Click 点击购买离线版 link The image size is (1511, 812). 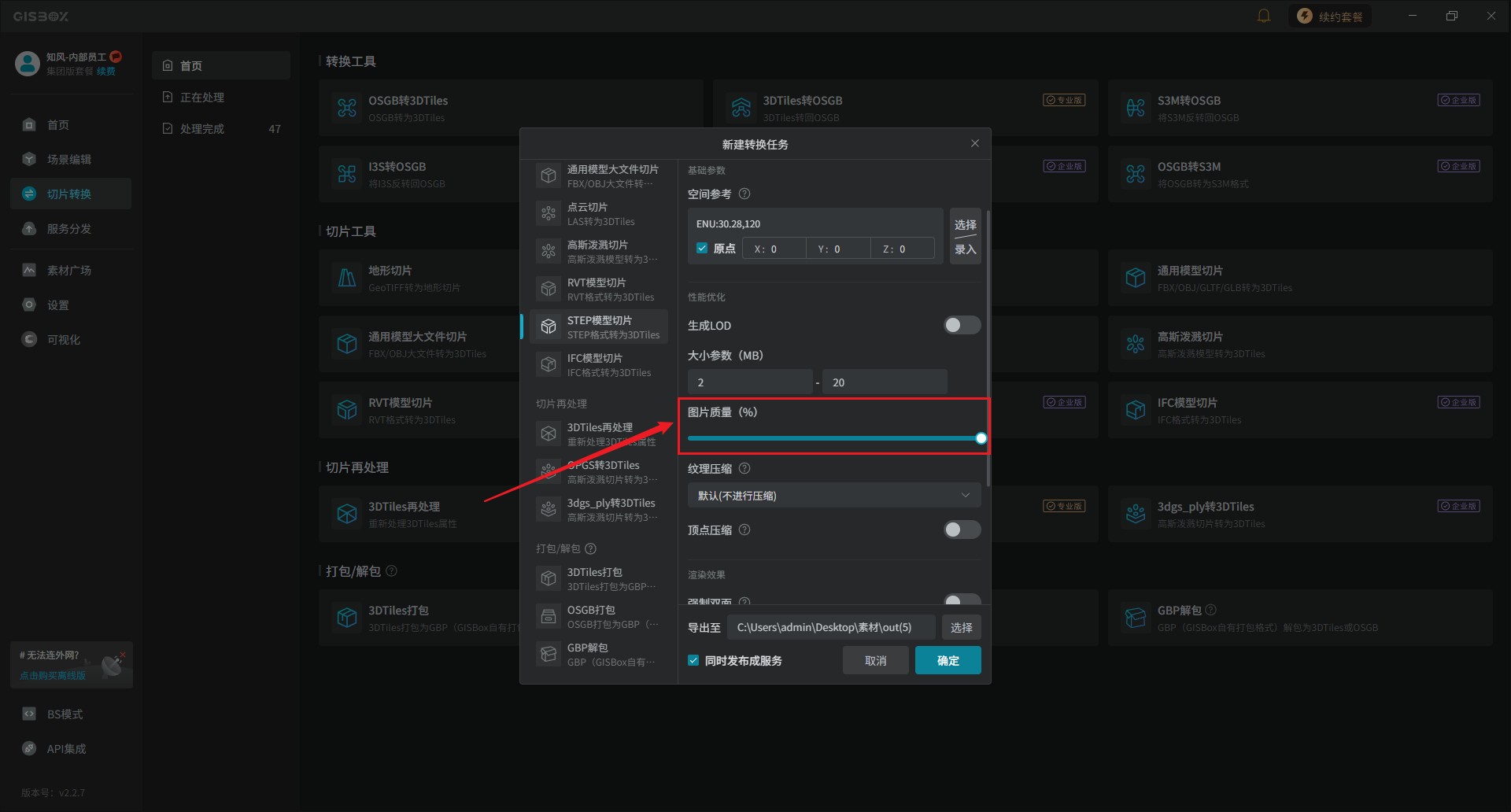click(53, 675)
